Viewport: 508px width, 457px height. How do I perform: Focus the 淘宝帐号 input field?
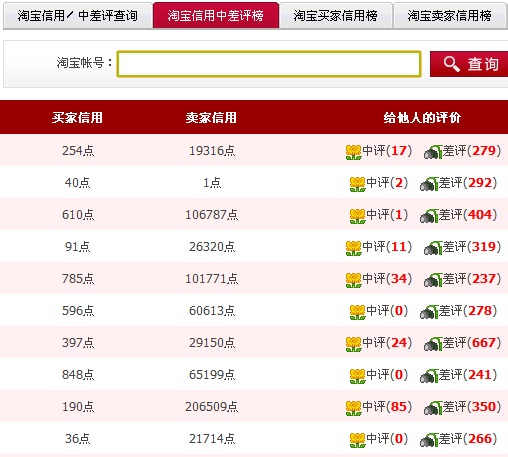coord(269,64)
